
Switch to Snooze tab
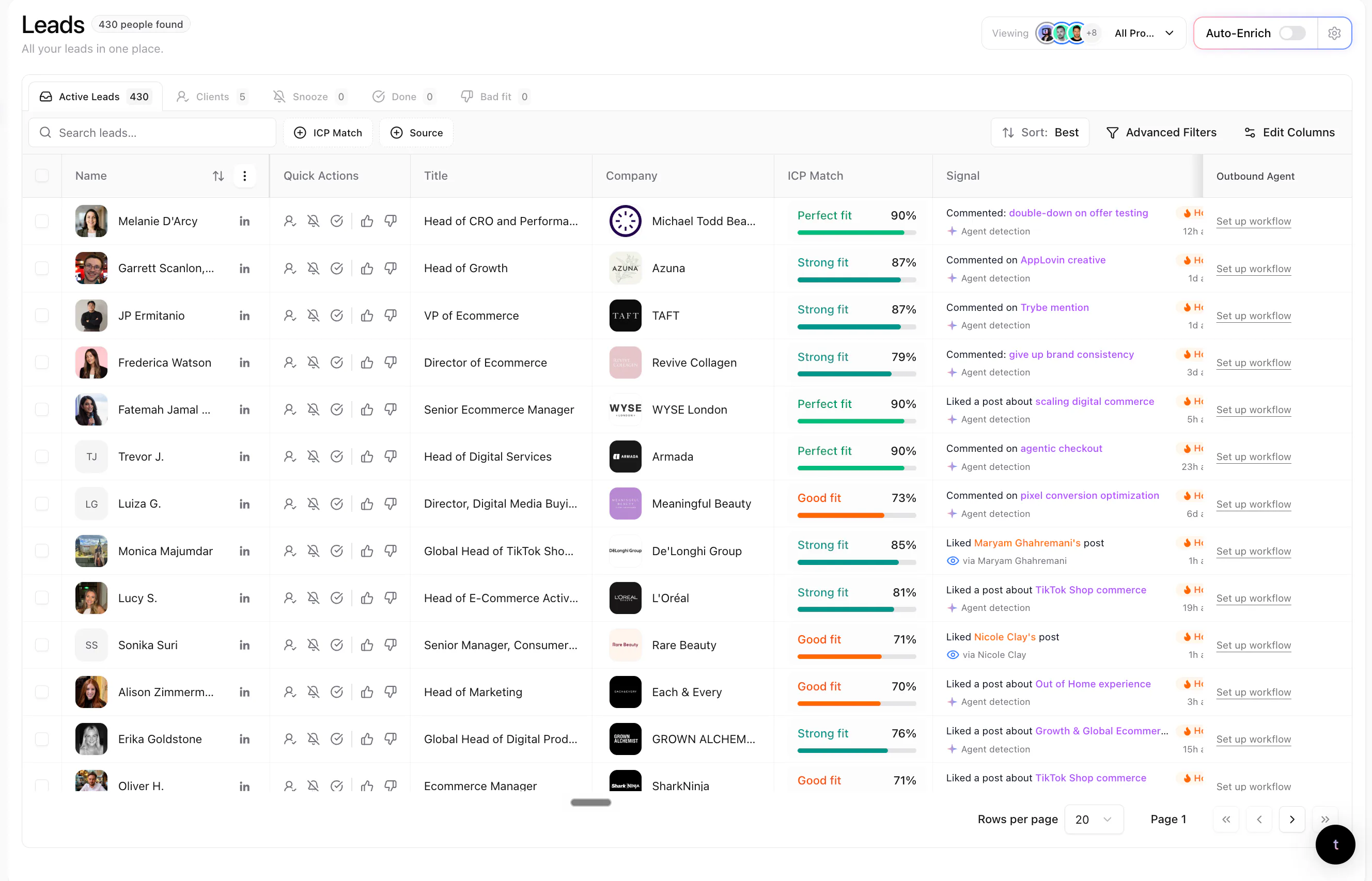point(309,97)
